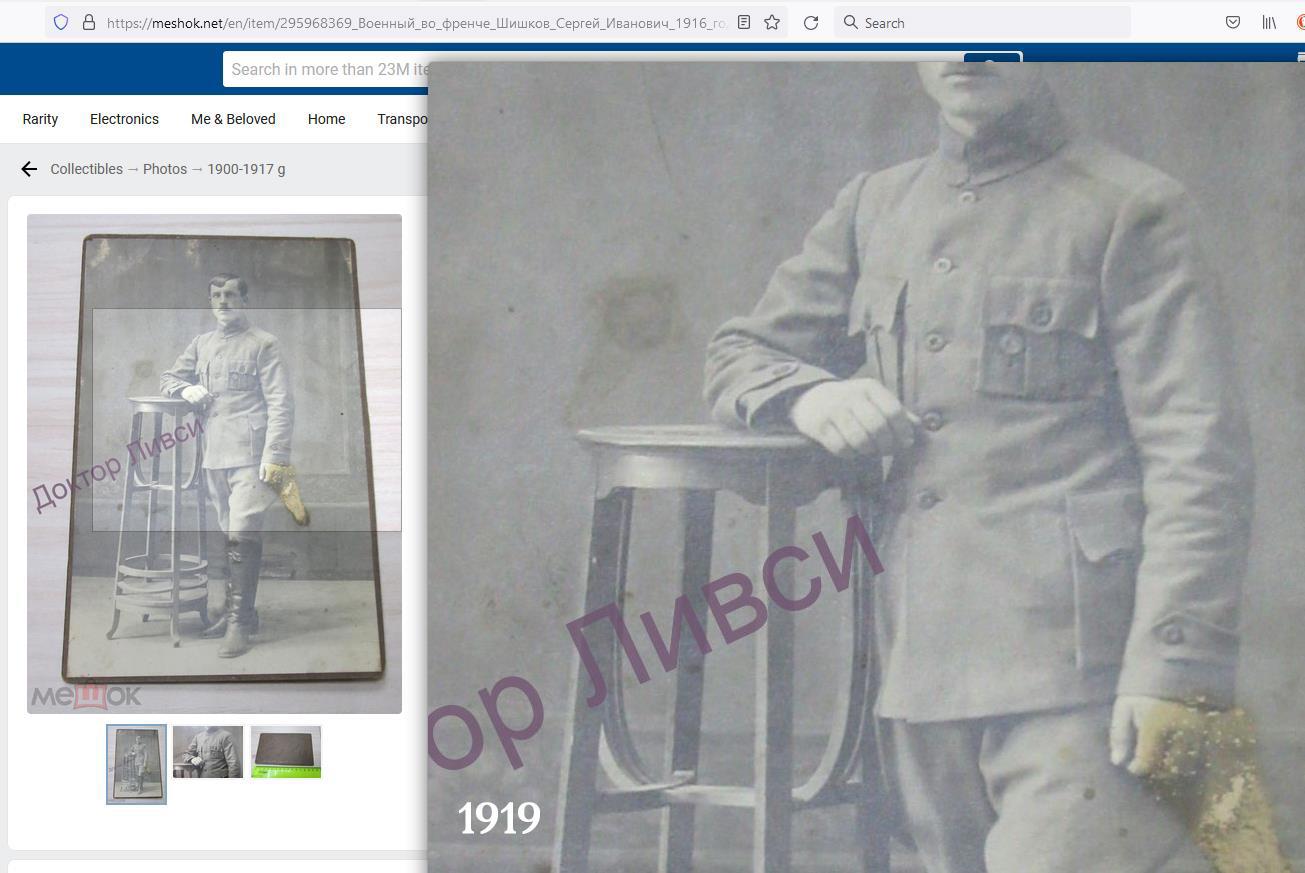Go to the Home category
This screenshot has width=1305, height=873.
coord(326,119)
